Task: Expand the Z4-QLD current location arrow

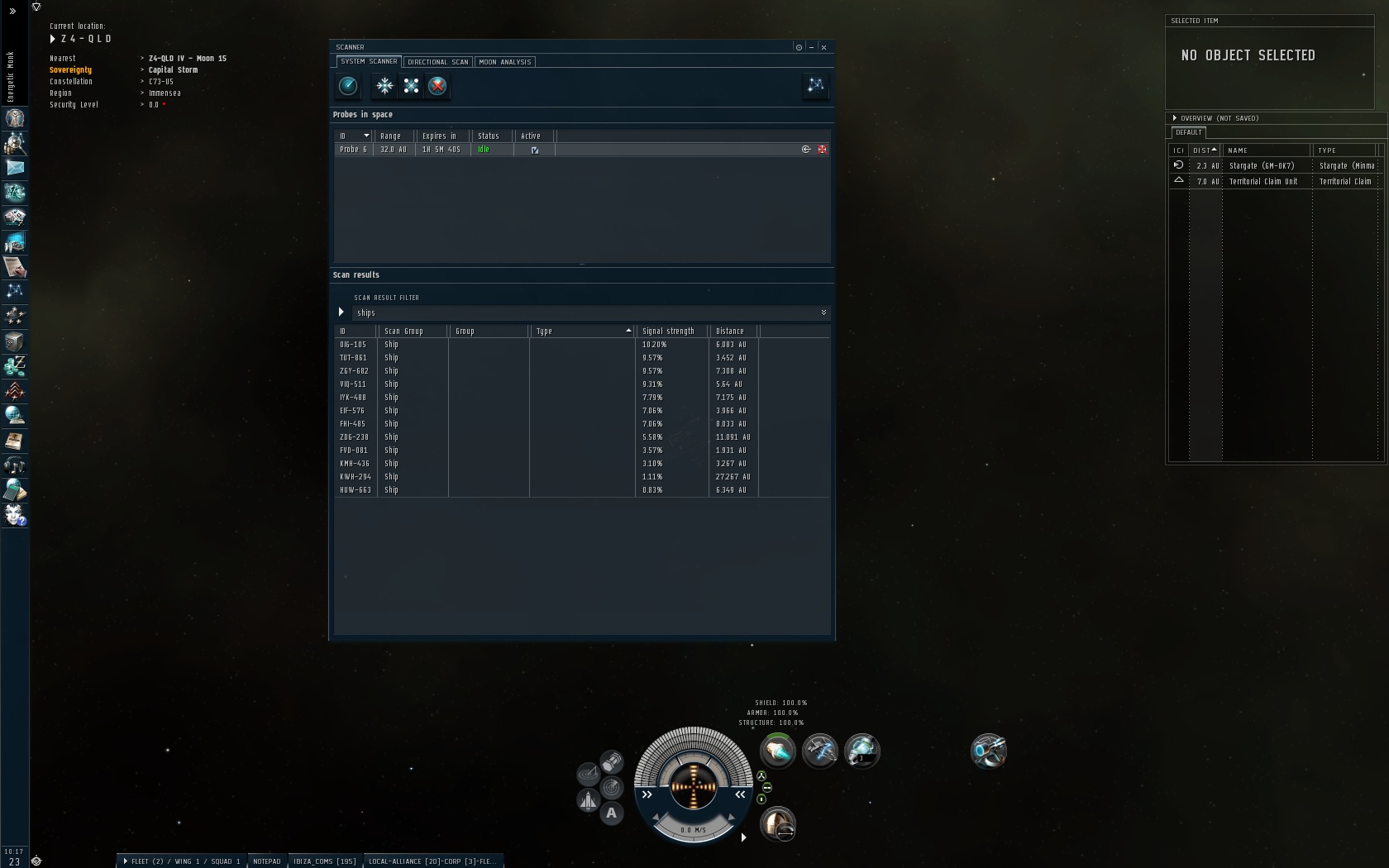Action: [53, 39]
